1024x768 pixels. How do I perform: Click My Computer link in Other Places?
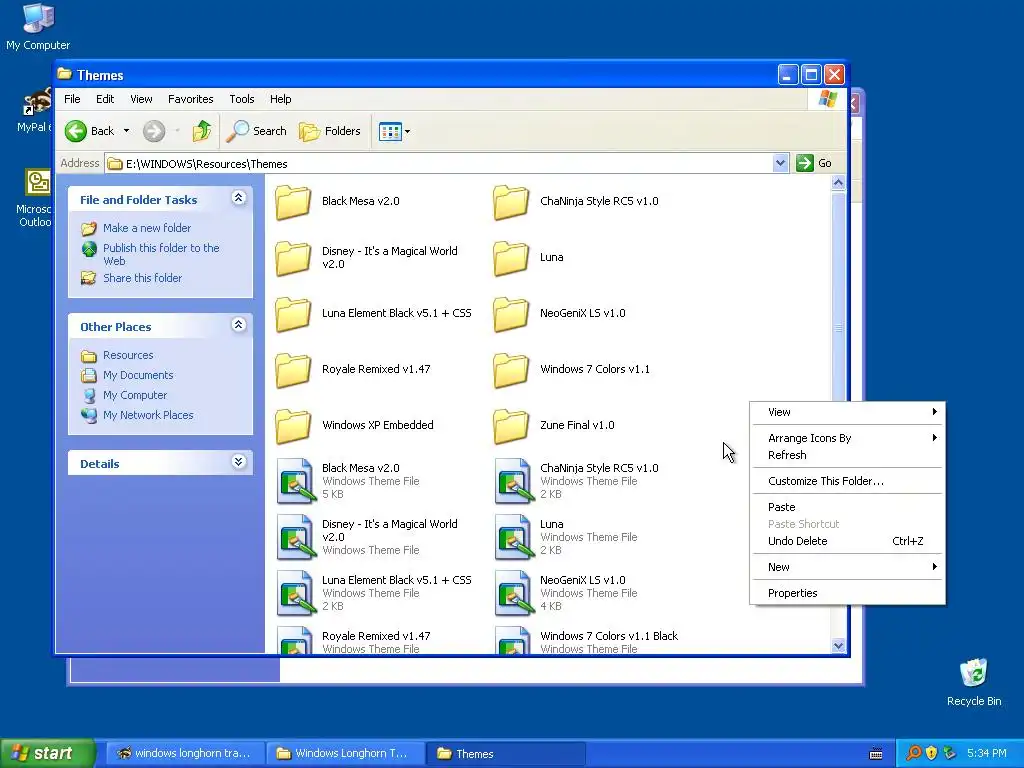[135, 395]
